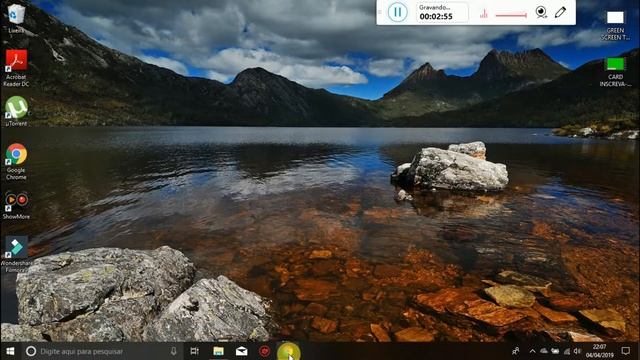Screen dimensions: 640x360
Task: Open File Explorer from the taskbar
Action: click(218, 351)
